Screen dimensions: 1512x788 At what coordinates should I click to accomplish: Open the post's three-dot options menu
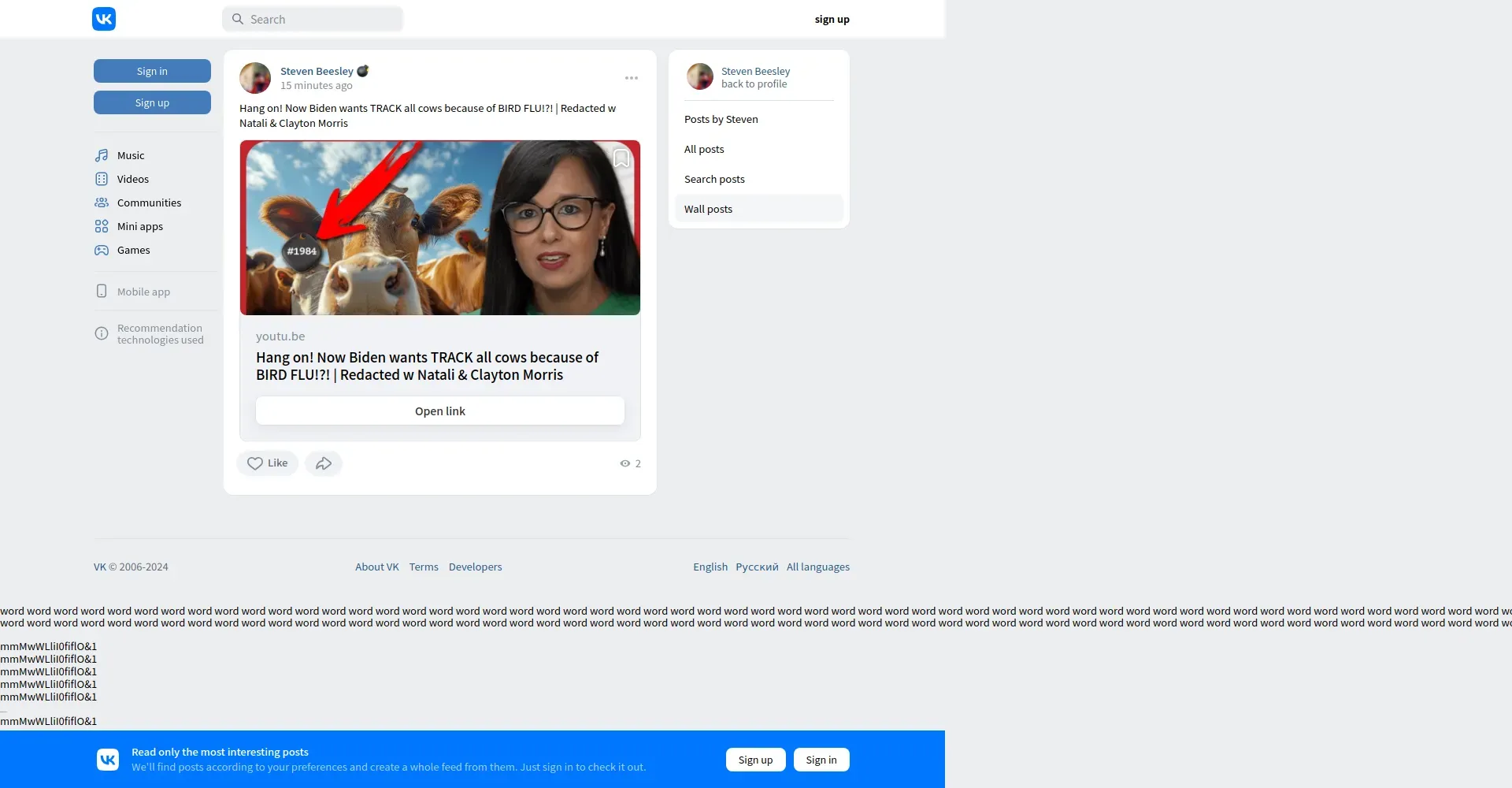632,78
